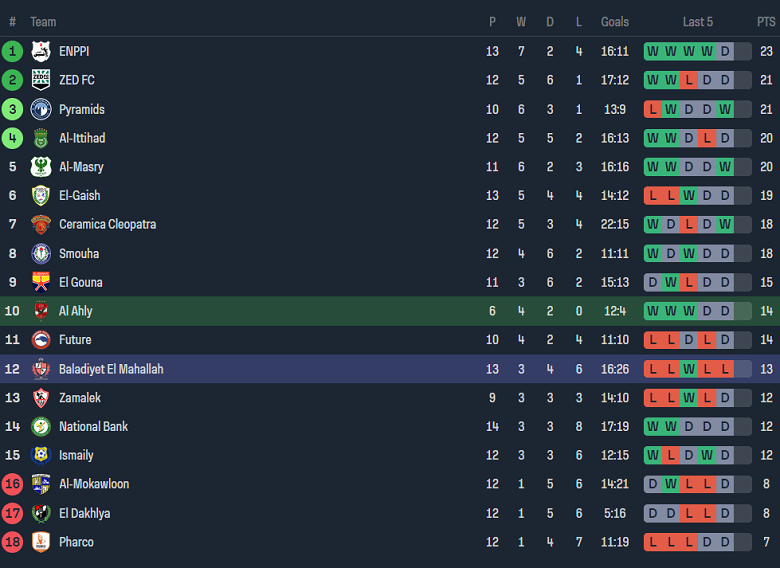The height and width of the screenshot is (568, 780).
Task: Click the Ceramica Cleopatra crest icon
Action: pos(41,224)
